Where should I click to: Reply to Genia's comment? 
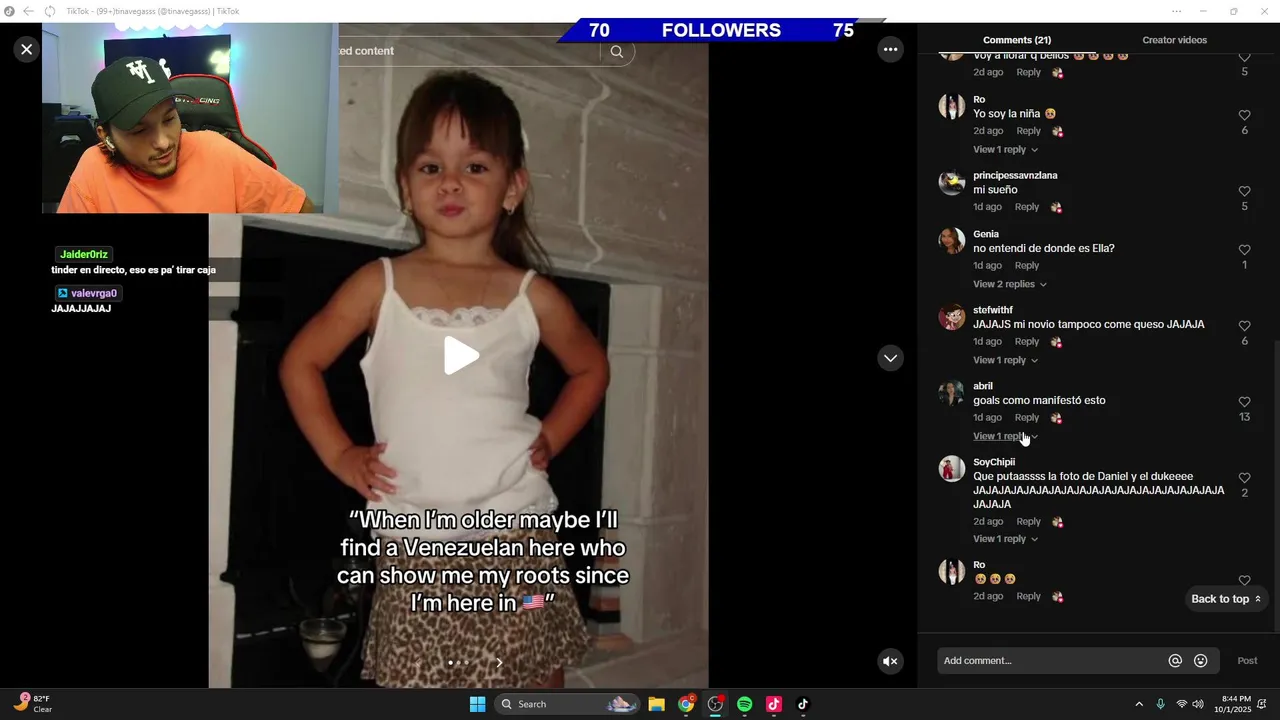1027,266
